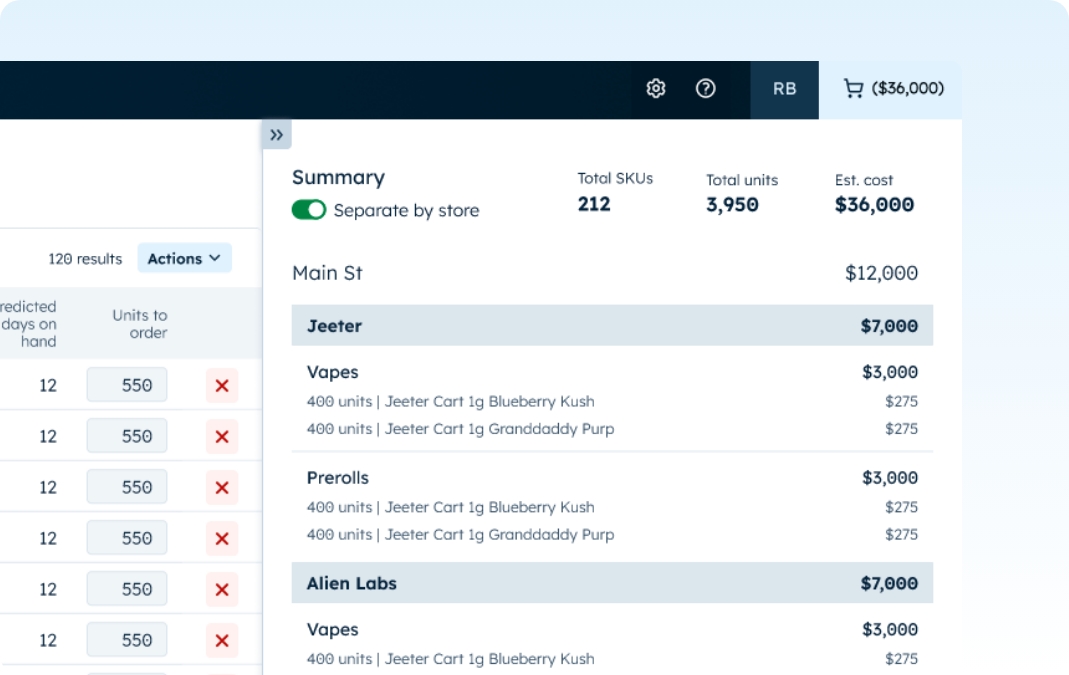Click Vapes category under Jeeter
This screenshot has width=1069, height=675.
point(333,373)
